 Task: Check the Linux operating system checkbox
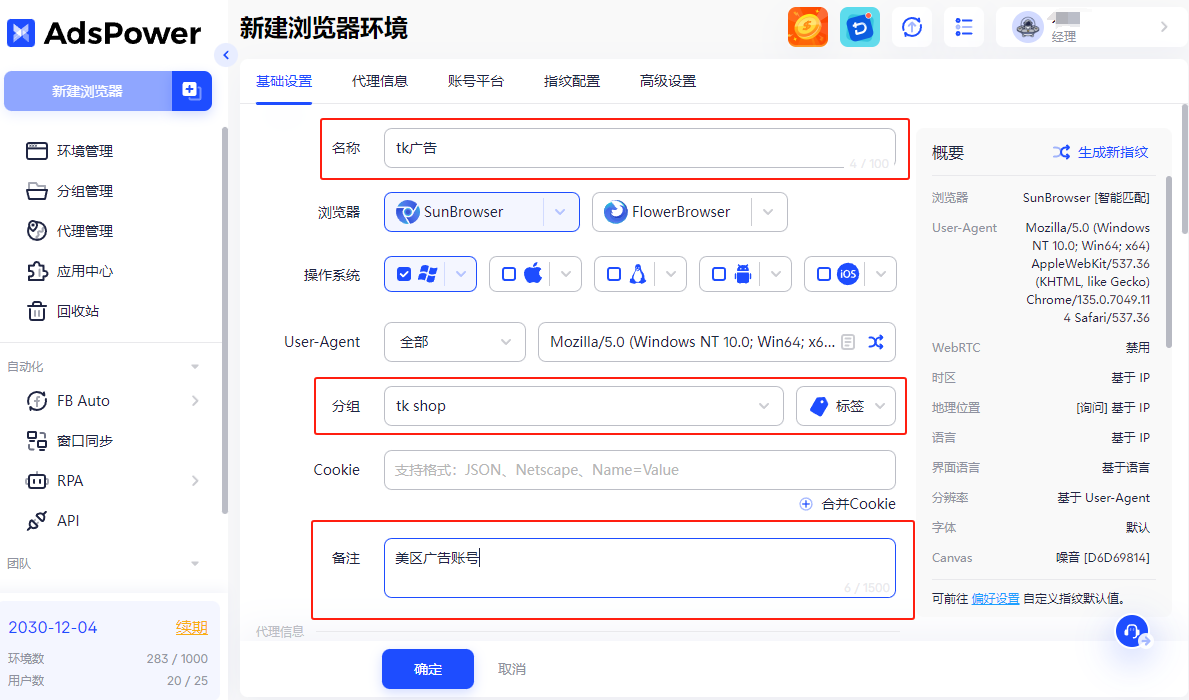[614, 274]
